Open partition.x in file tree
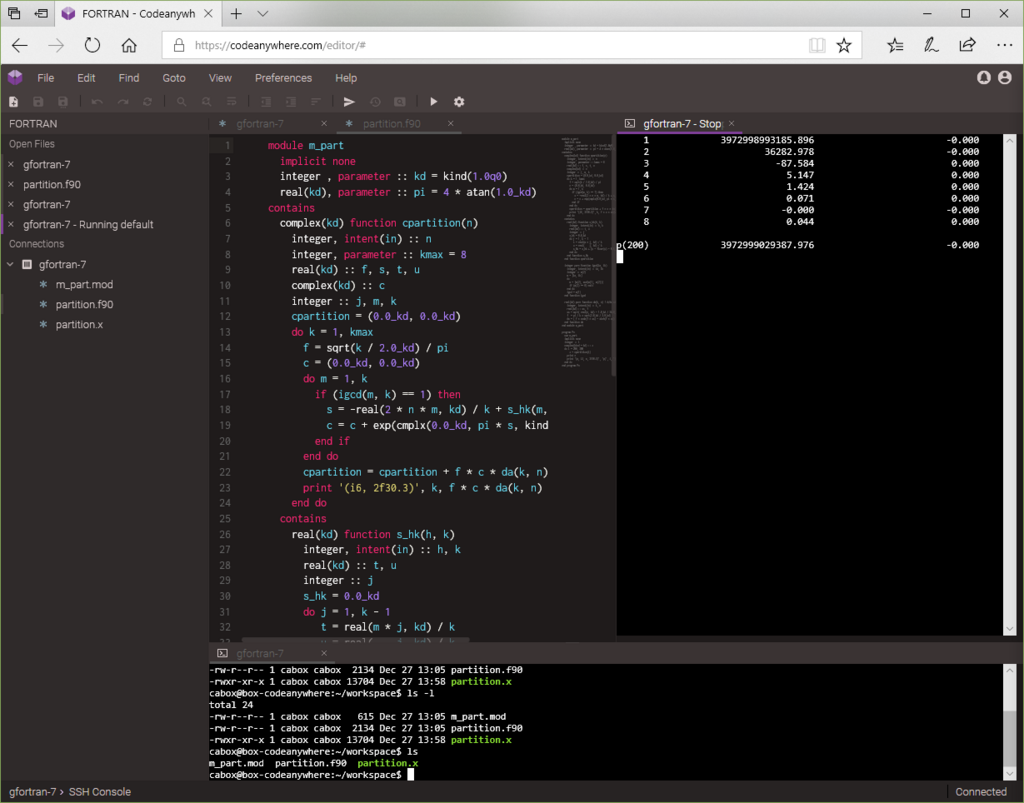The width and height of the screenshot is (1024, 803). (x=79, y=324)
